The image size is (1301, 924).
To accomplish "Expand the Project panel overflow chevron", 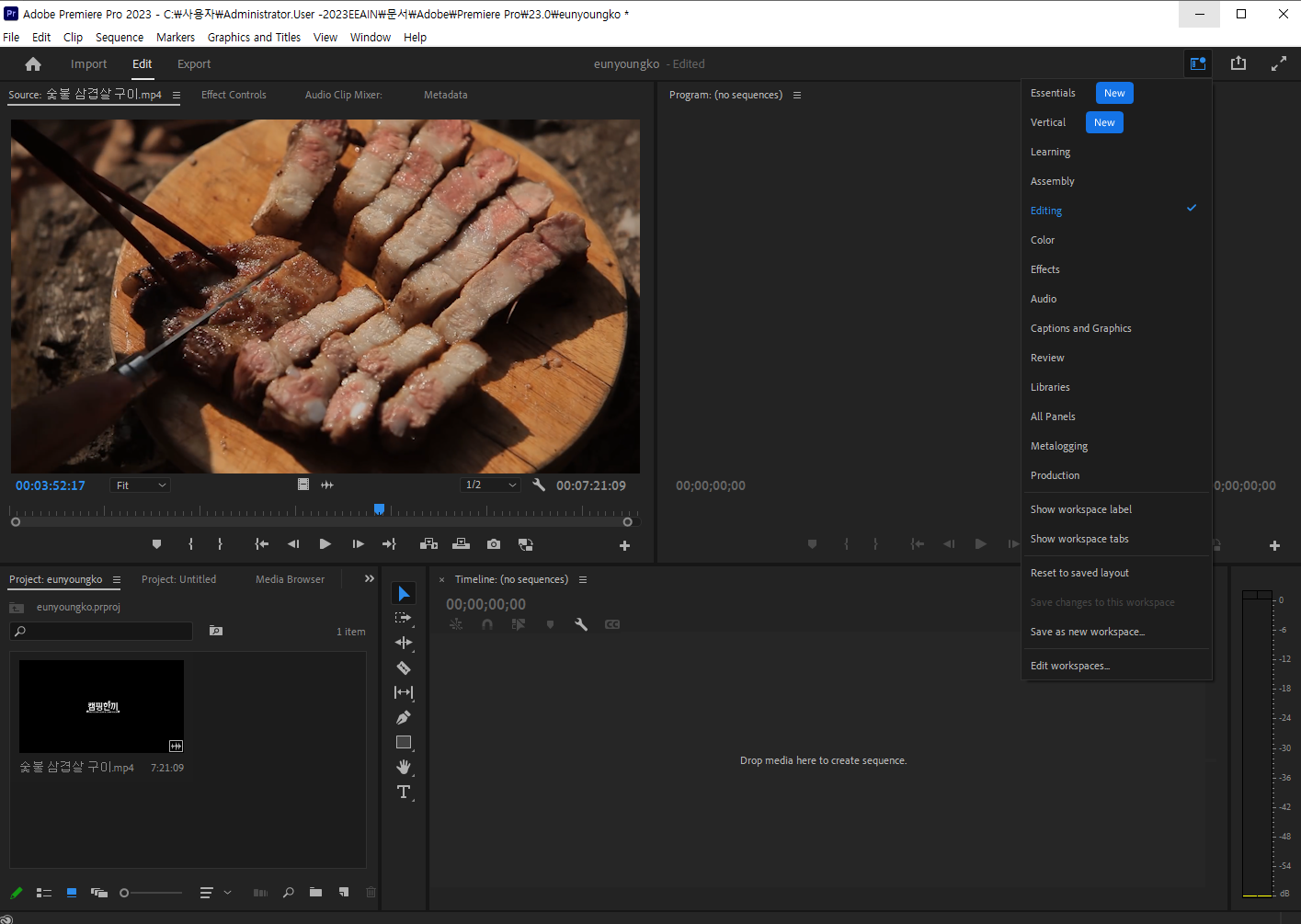I will click(x=370, y=579).
